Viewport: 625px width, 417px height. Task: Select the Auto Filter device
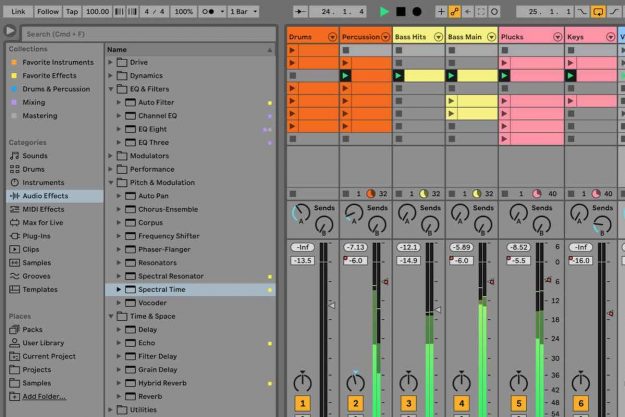156,102
